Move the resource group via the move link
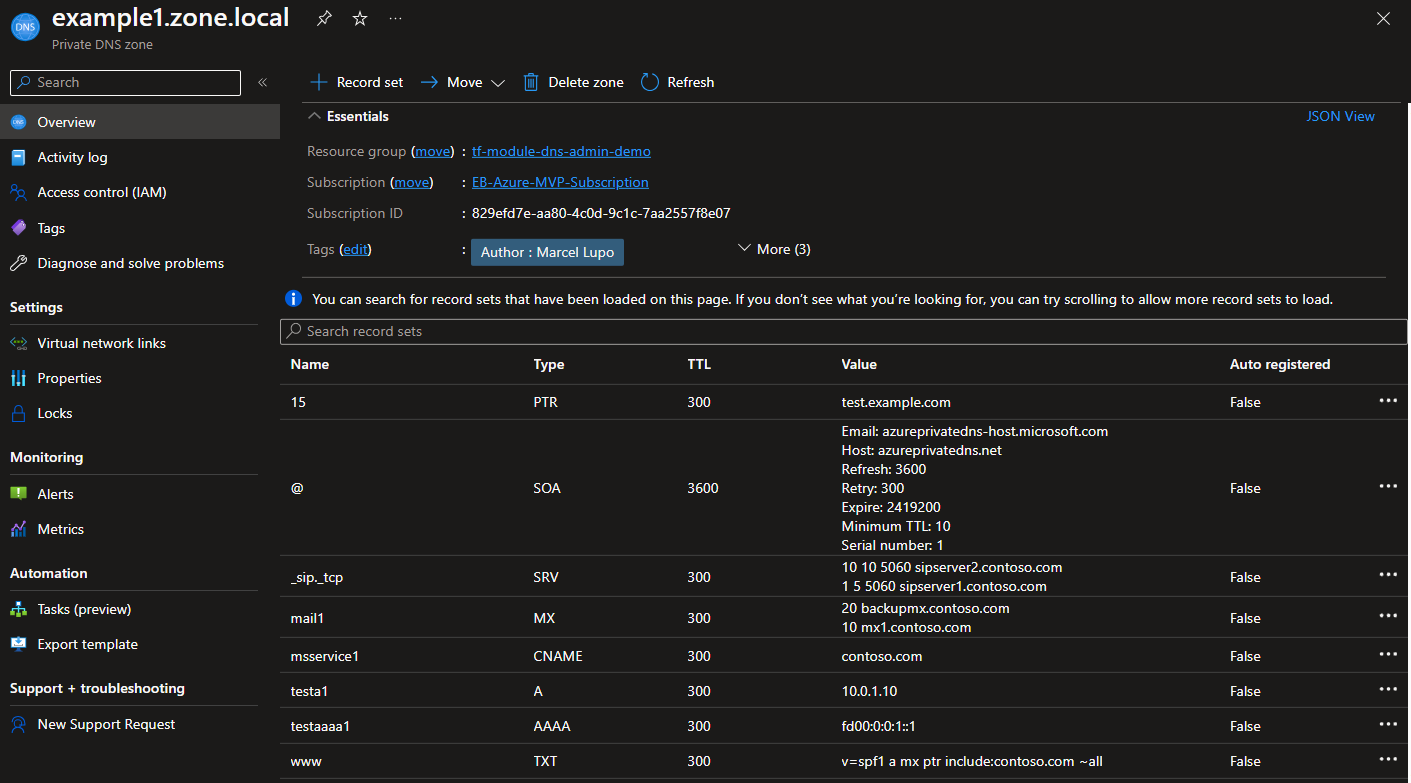 433,152
